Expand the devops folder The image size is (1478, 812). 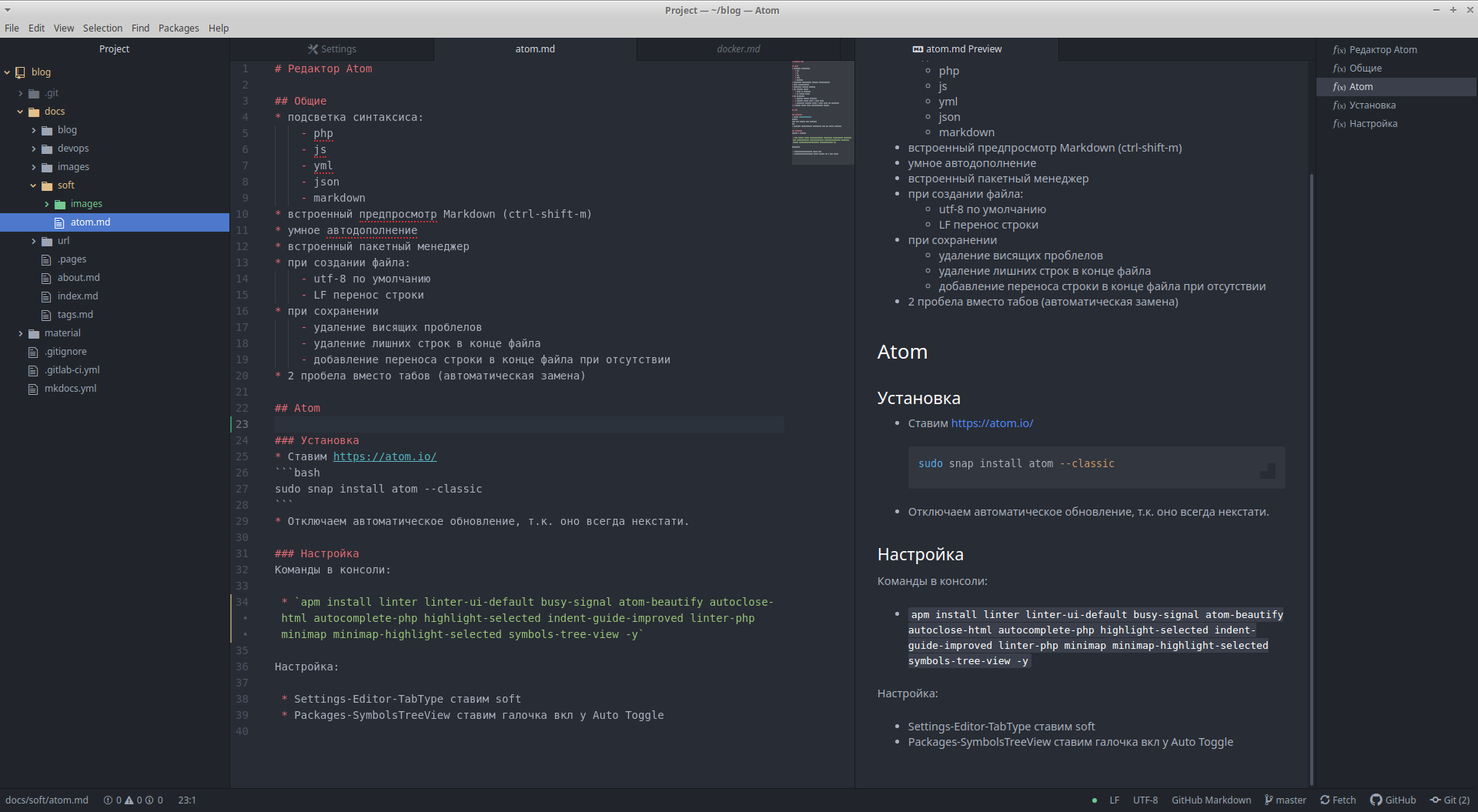point(34,149)
